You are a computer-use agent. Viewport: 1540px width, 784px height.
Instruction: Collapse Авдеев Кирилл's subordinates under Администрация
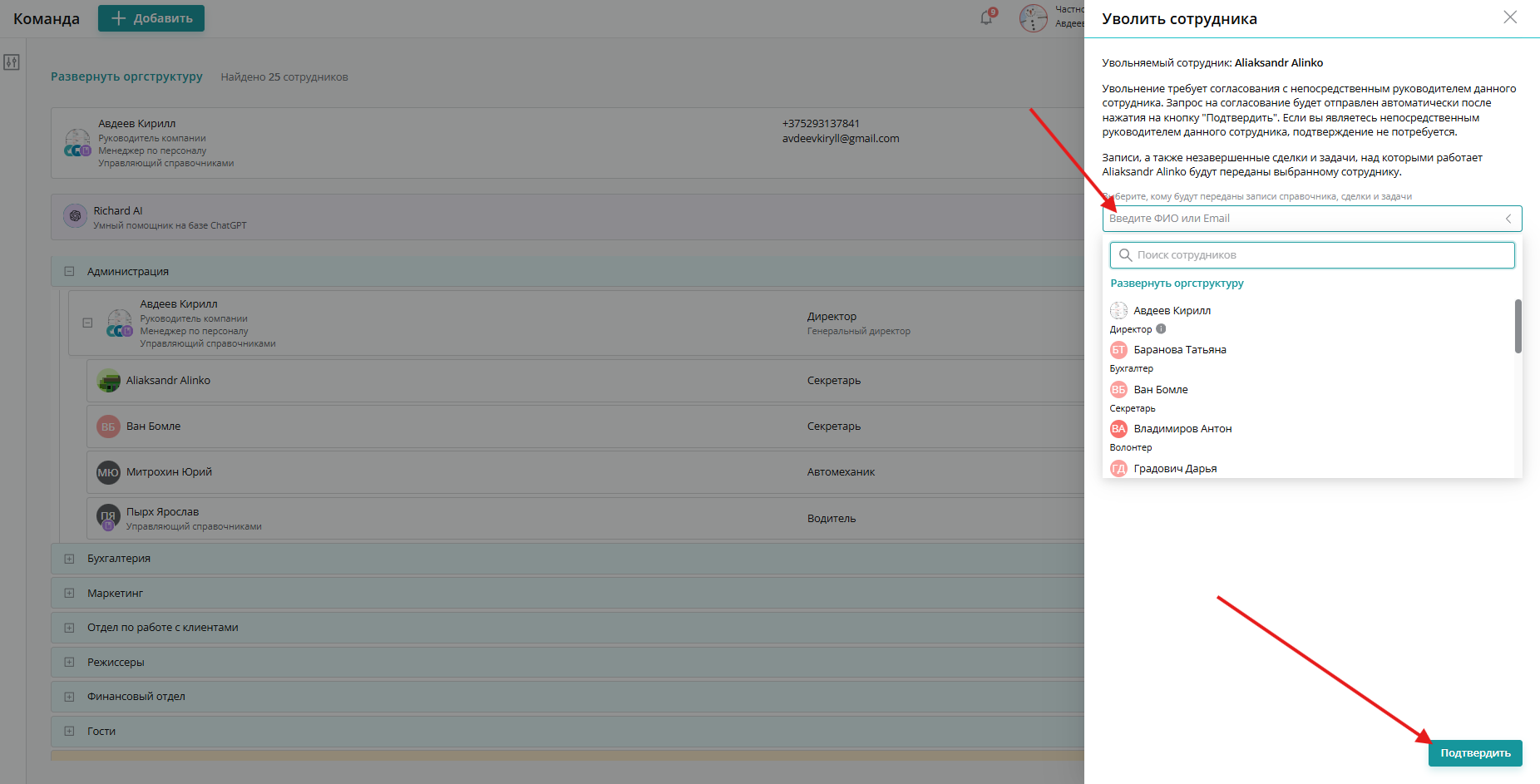[x=87, y=323]
